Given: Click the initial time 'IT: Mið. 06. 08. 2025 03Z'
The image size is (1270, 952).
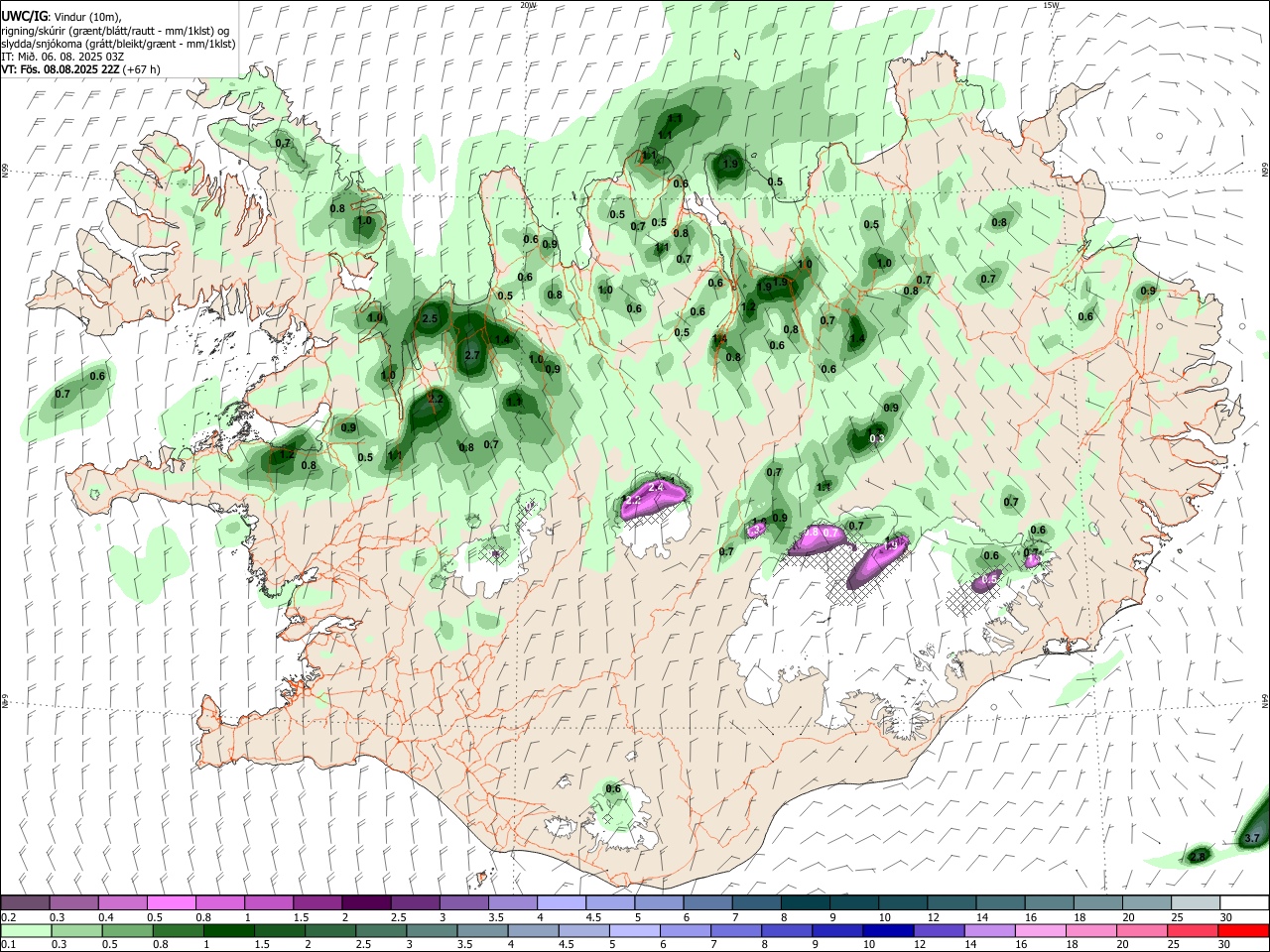Looking at the screenshot, I should 63,57.
